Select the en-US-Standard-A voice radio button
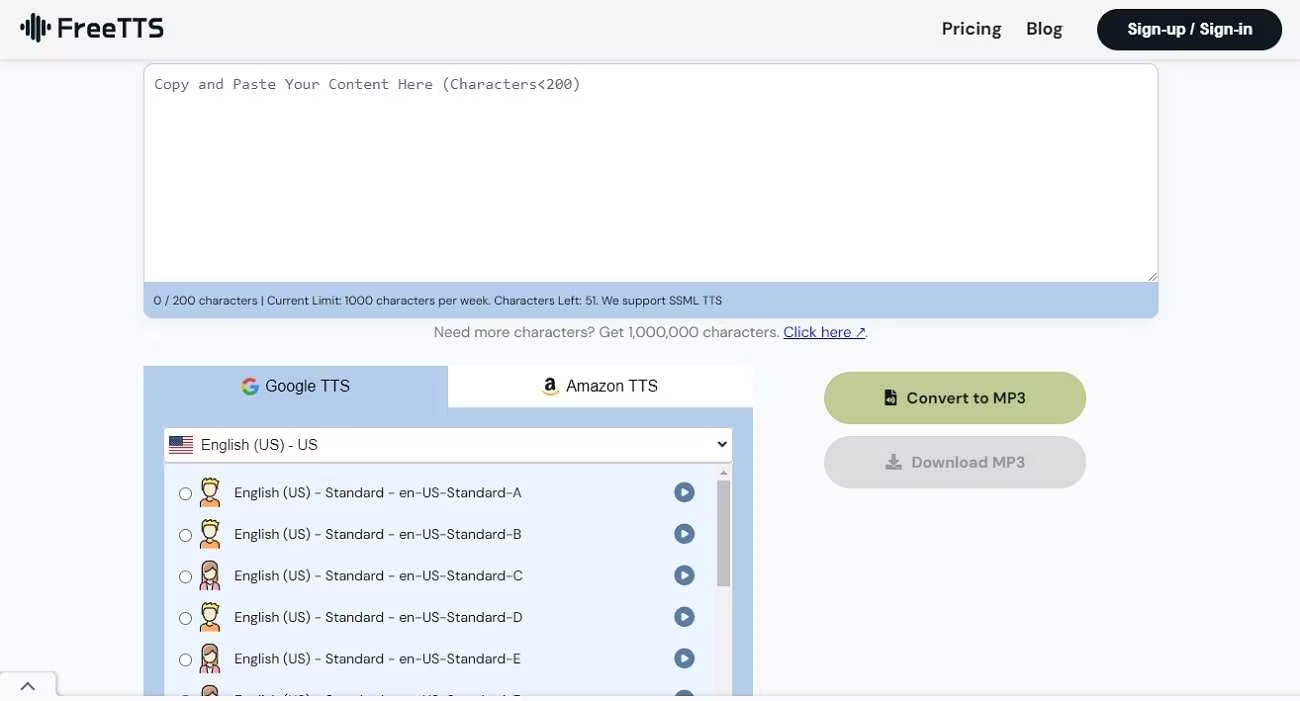Viewport: 1300px width, 701px height. tap(185, 494)
